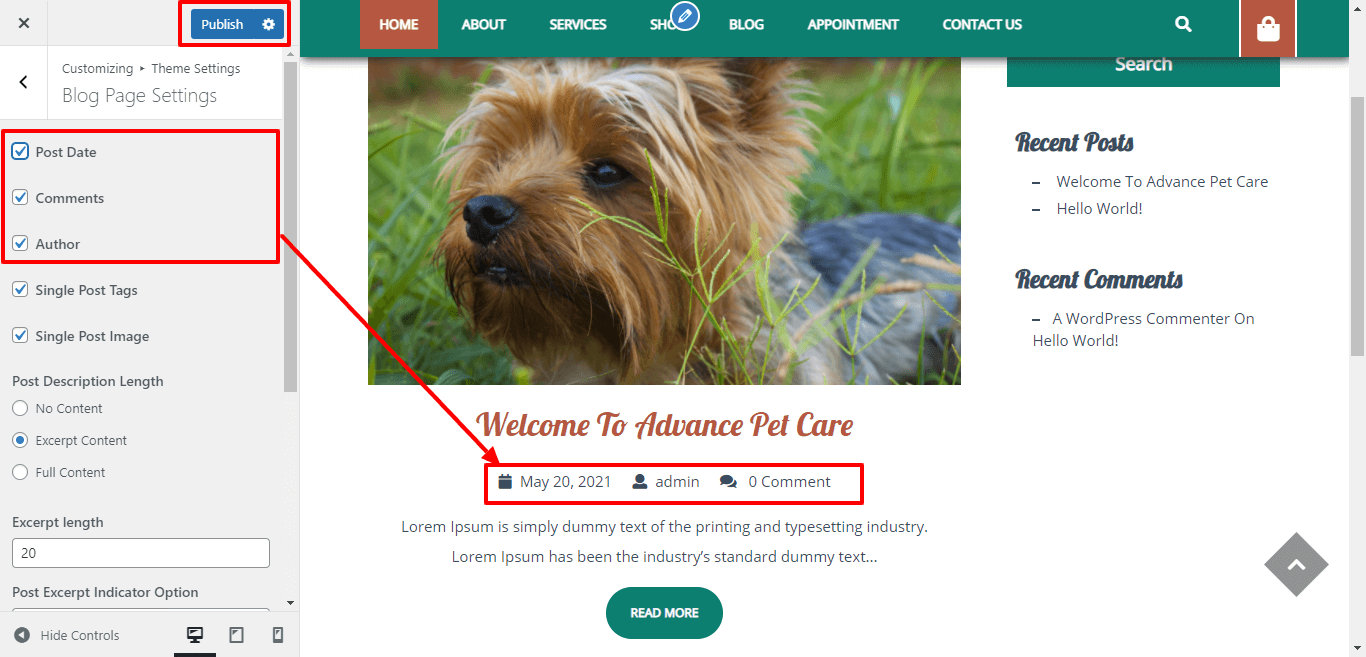This screenshot has width=1366, height=657.
Task: Switch to mobile preview device icon
Action: tap(278, 635)
